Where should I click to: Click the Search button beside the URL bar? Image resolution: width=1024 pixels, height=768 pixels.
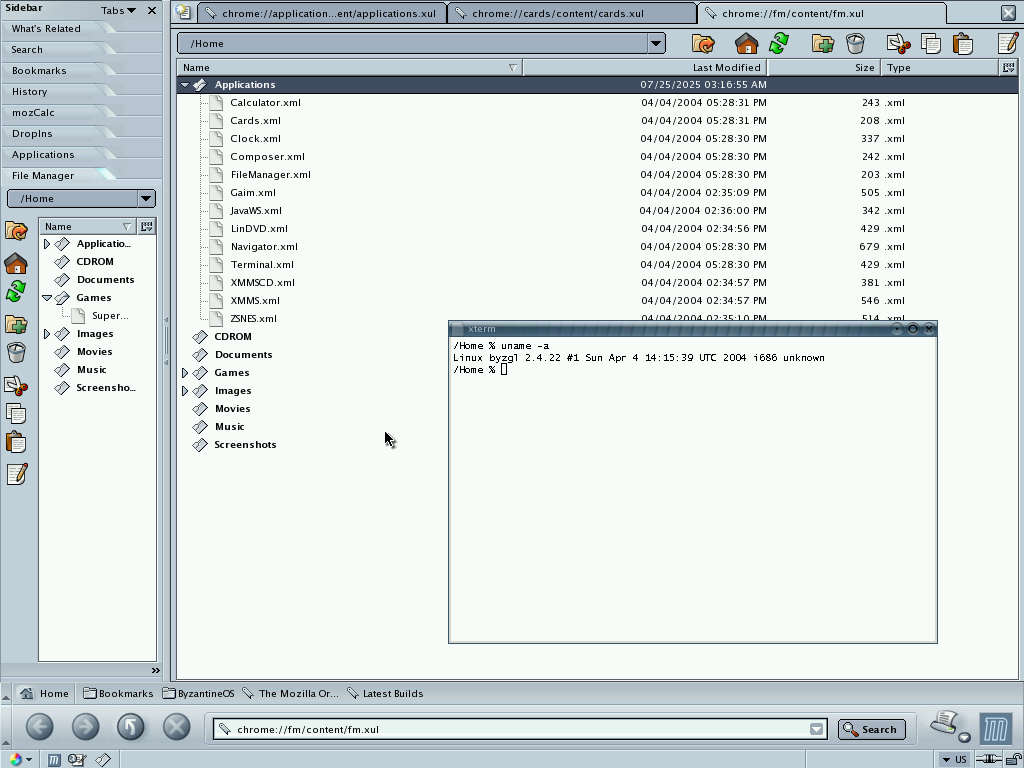(x=872, y=729)
